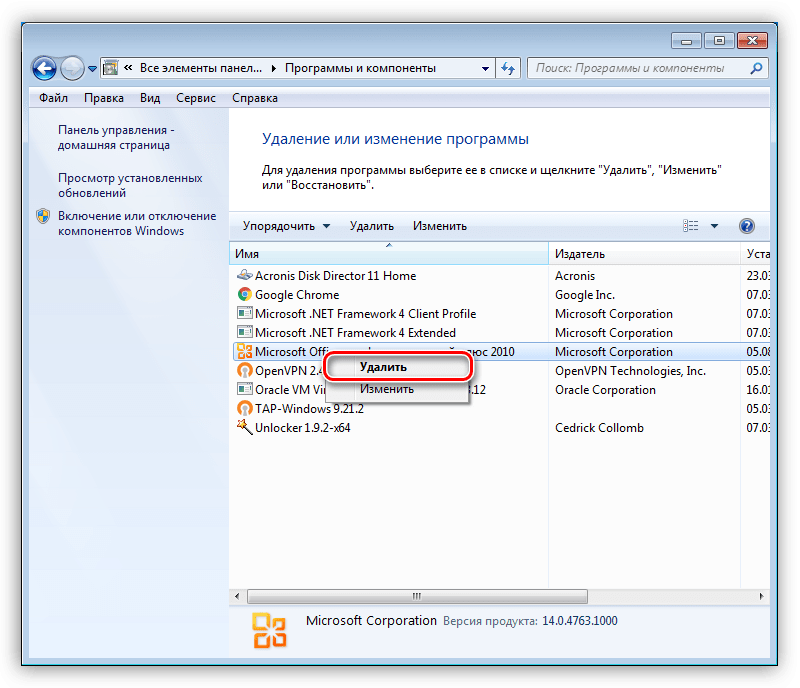Open Просмотр установленных обновлений link

(x=130, y=185)
